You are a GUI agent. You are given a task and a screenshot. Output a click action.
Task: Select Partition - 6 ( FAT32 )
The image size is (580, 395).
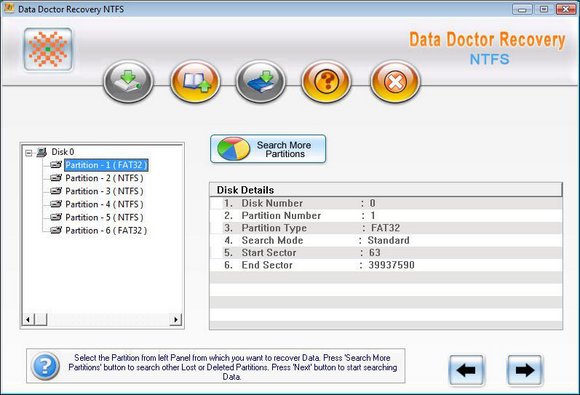click(106, 230)
